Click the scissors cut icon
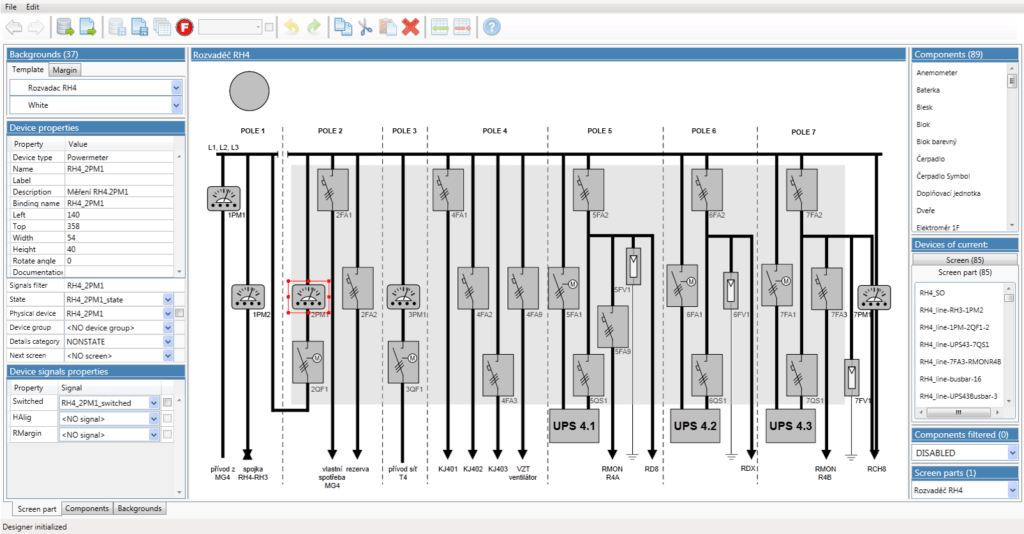 point(365,27)
